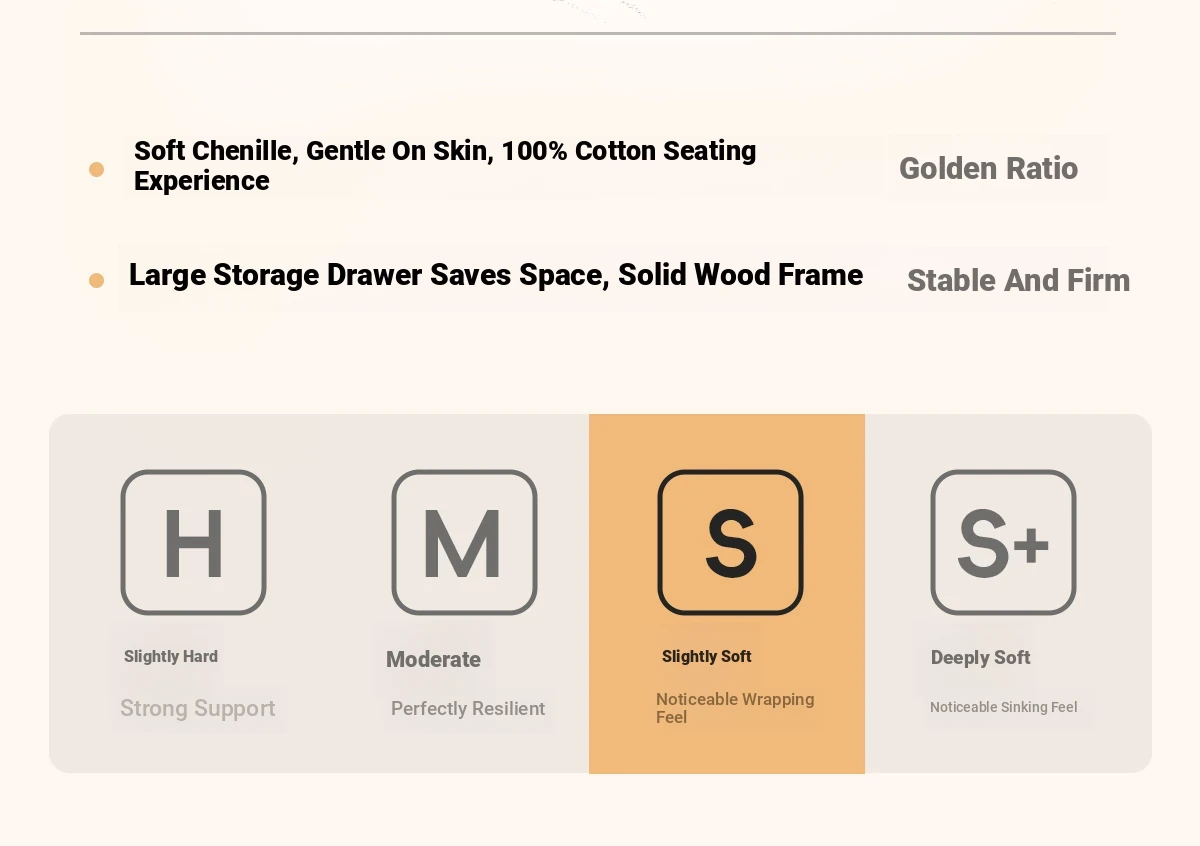Viewport: 1200px width, 846px height.
Task: Select the 'Moderate' firmness label
Action: 433,659
